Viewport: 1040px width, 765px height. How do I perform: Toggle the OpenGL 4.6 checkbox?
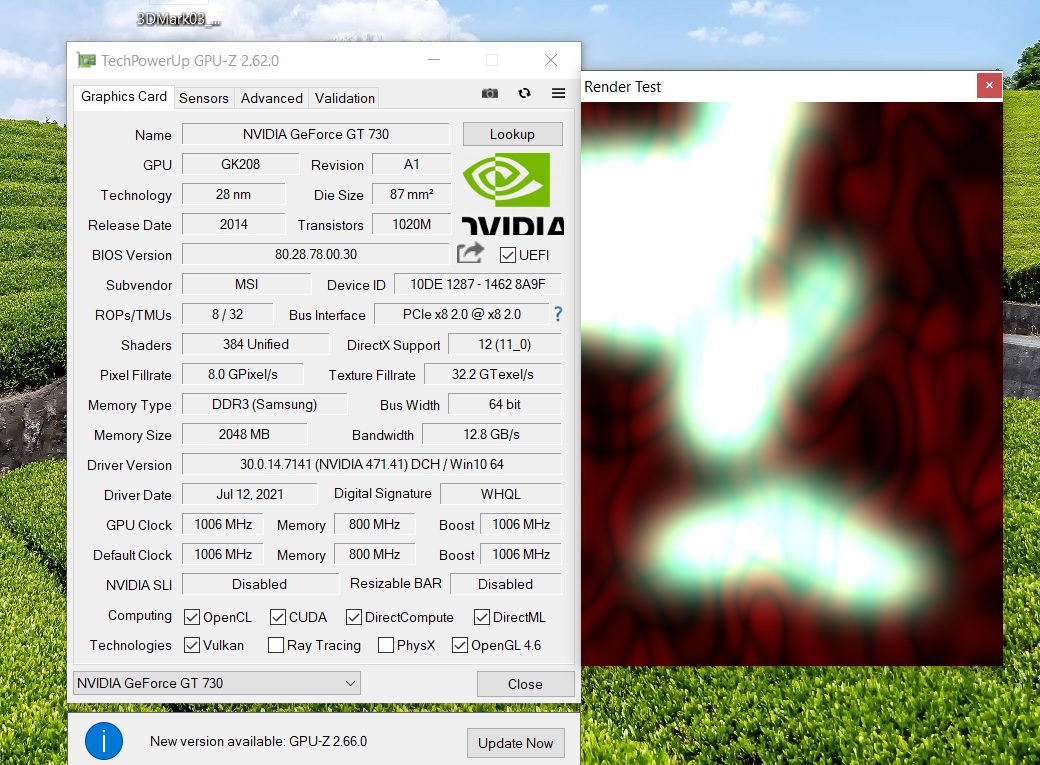coord(460,645)
